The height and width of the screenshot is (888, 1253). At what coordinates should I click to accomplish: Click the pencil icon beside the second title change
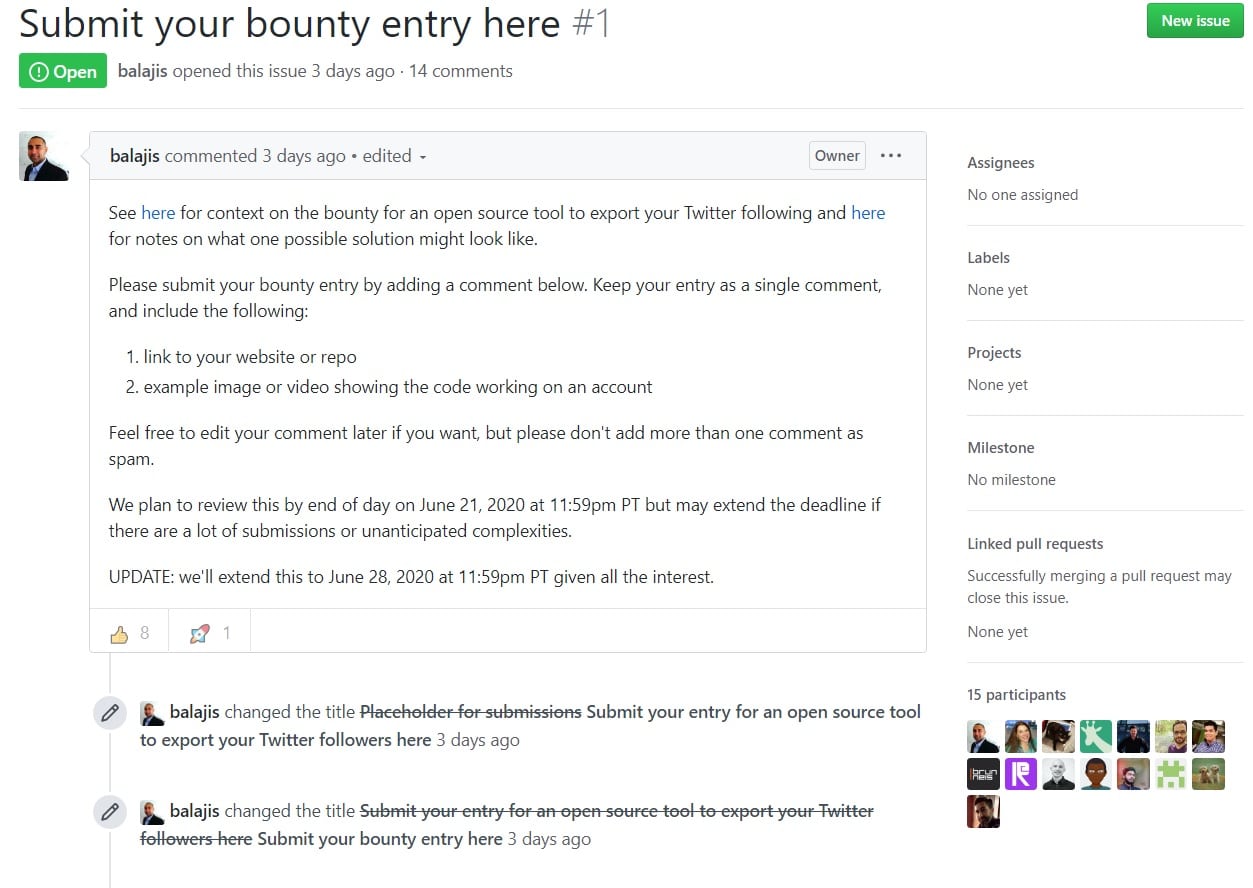110,812
